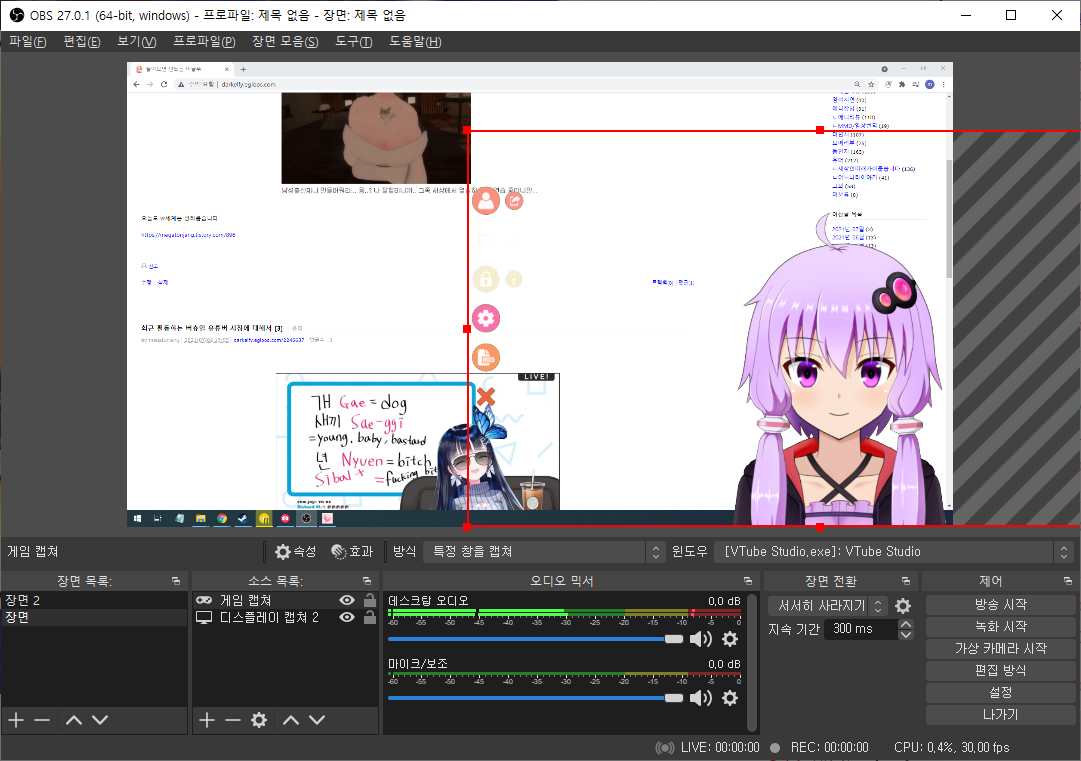1081x761 pixels.
Task: Increase transition duration with up arrow
Action: (x=906, y=624)
